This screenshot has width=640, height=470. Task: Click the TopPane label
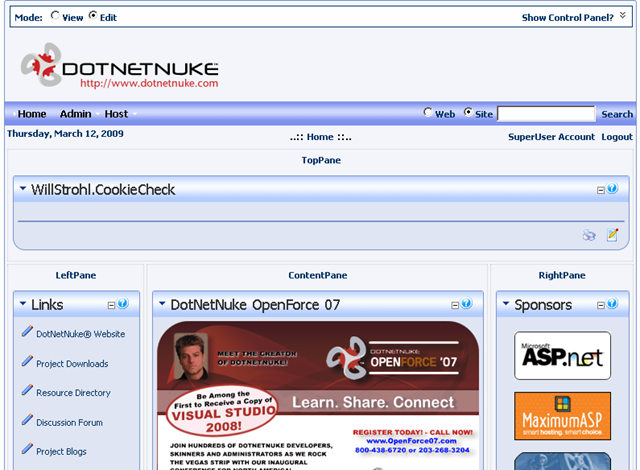[x=321, y=160]
